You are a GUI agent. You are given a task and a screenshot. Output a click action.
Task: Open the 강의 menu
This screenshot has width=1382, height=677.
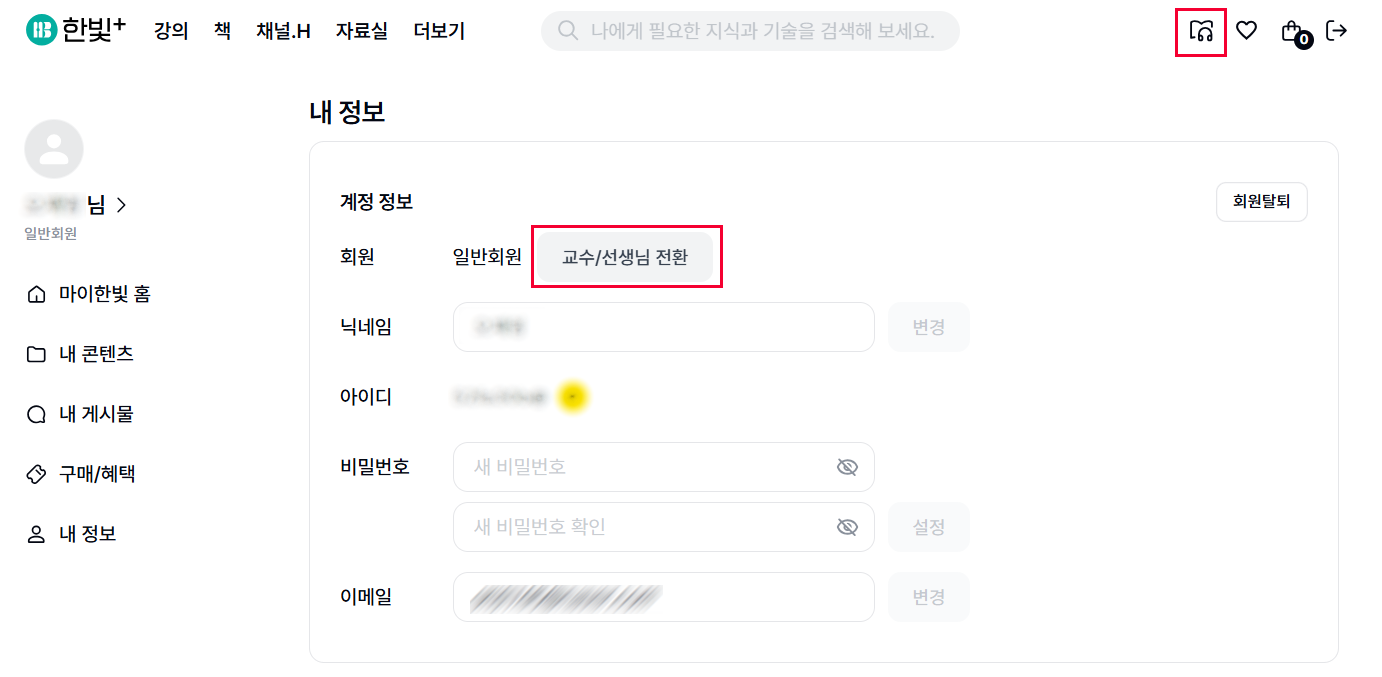(171, 31)
